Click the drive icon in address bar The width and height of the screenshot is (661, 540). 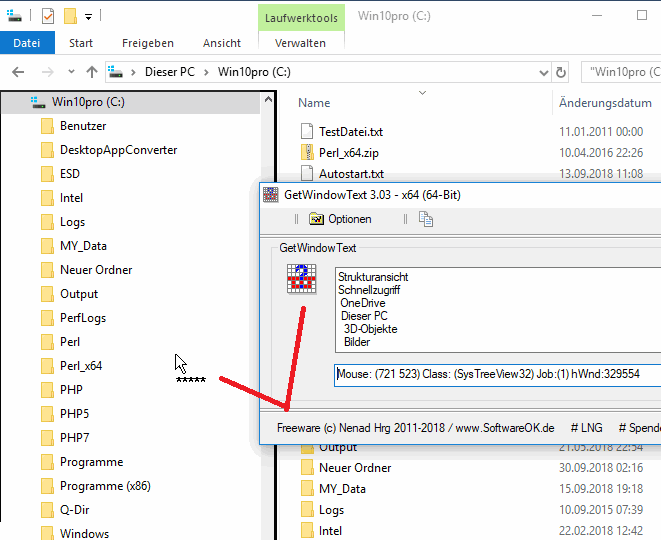click(115, 72)
